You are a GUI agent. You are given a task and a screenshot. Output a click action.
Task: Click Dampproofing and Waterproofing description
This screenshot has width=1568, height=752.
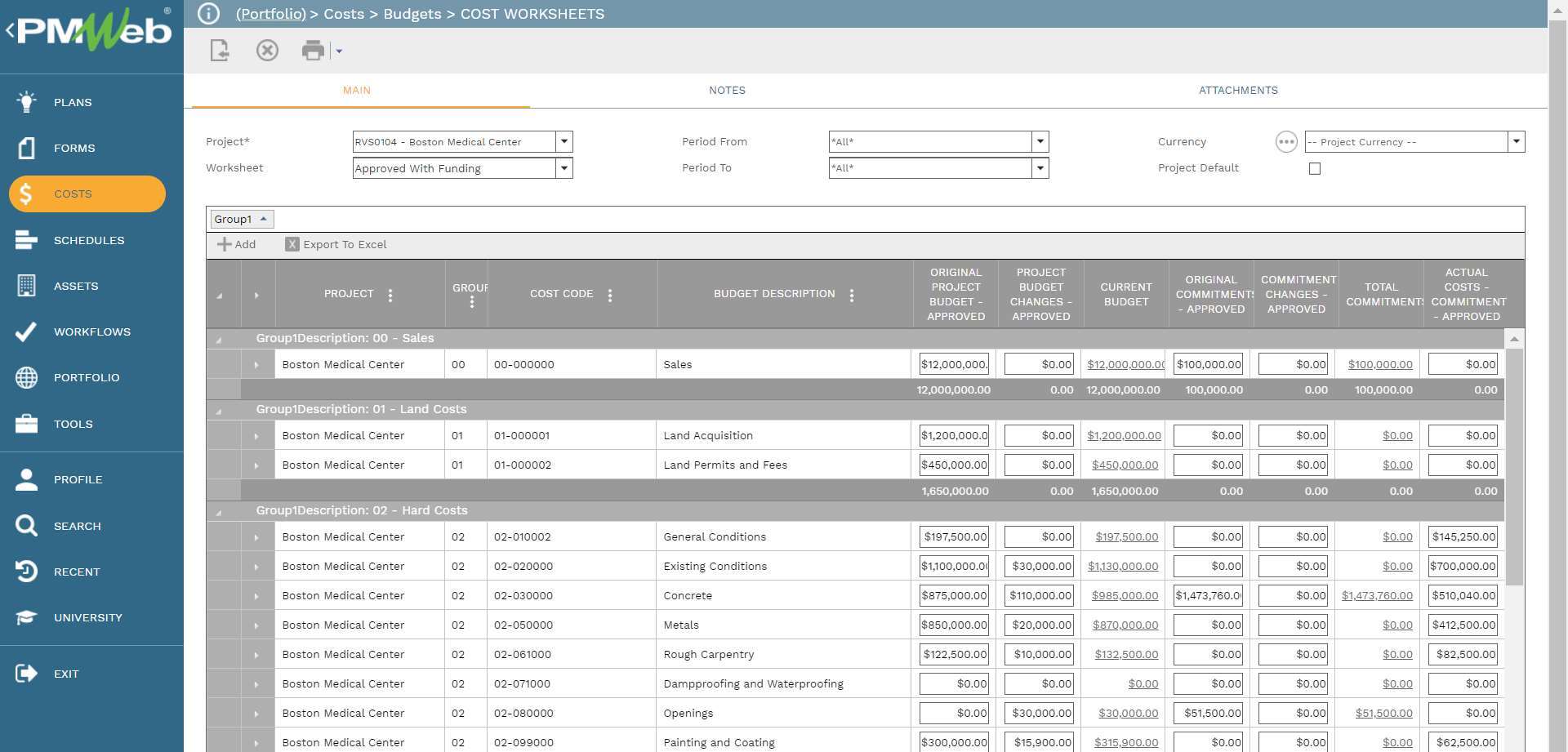point(753,684)
